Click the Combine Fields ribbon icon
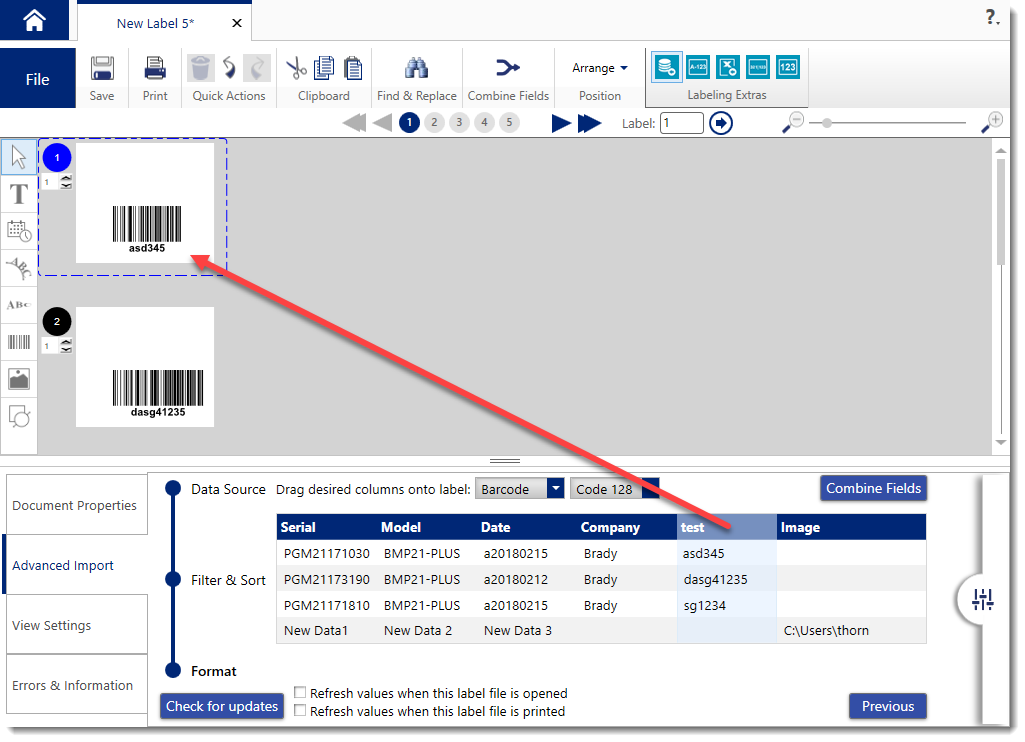This screenshot has height=742, width=1025. coord(508,67)
